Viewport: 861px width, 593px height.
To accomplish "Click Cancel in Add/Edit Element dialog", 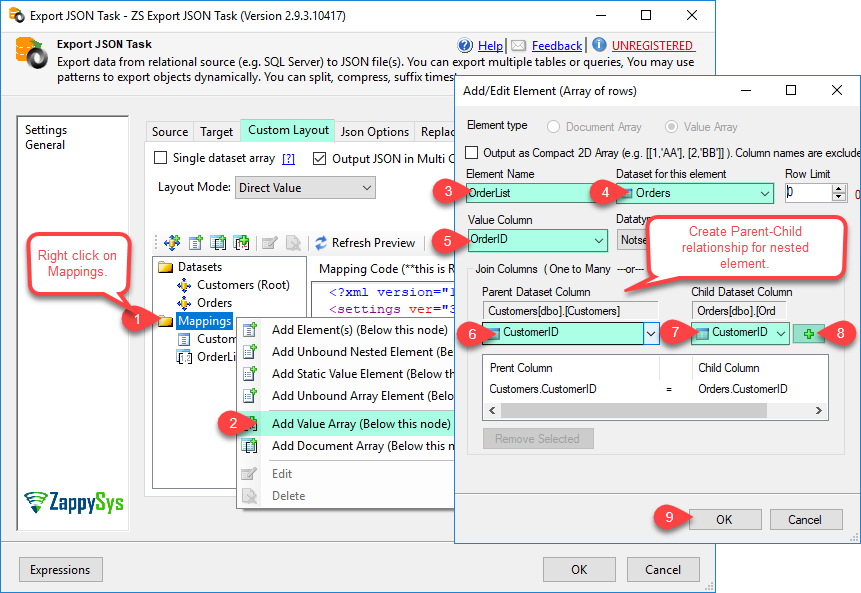I will pyautogui.click(x=805, y=519).
